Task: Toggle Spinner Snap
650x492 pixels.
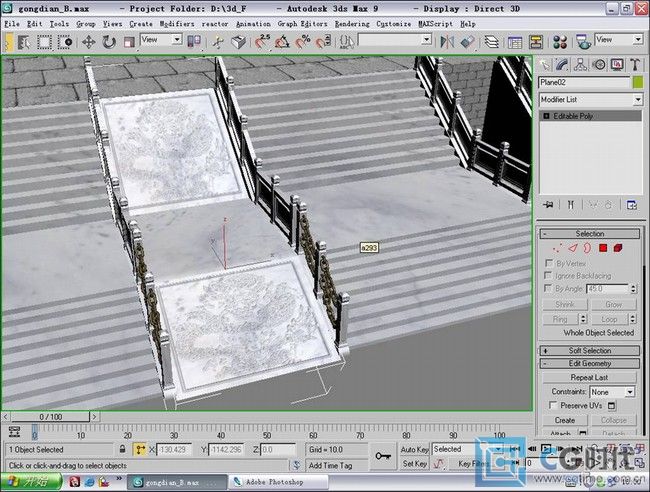Action: [x=323, y=42]
